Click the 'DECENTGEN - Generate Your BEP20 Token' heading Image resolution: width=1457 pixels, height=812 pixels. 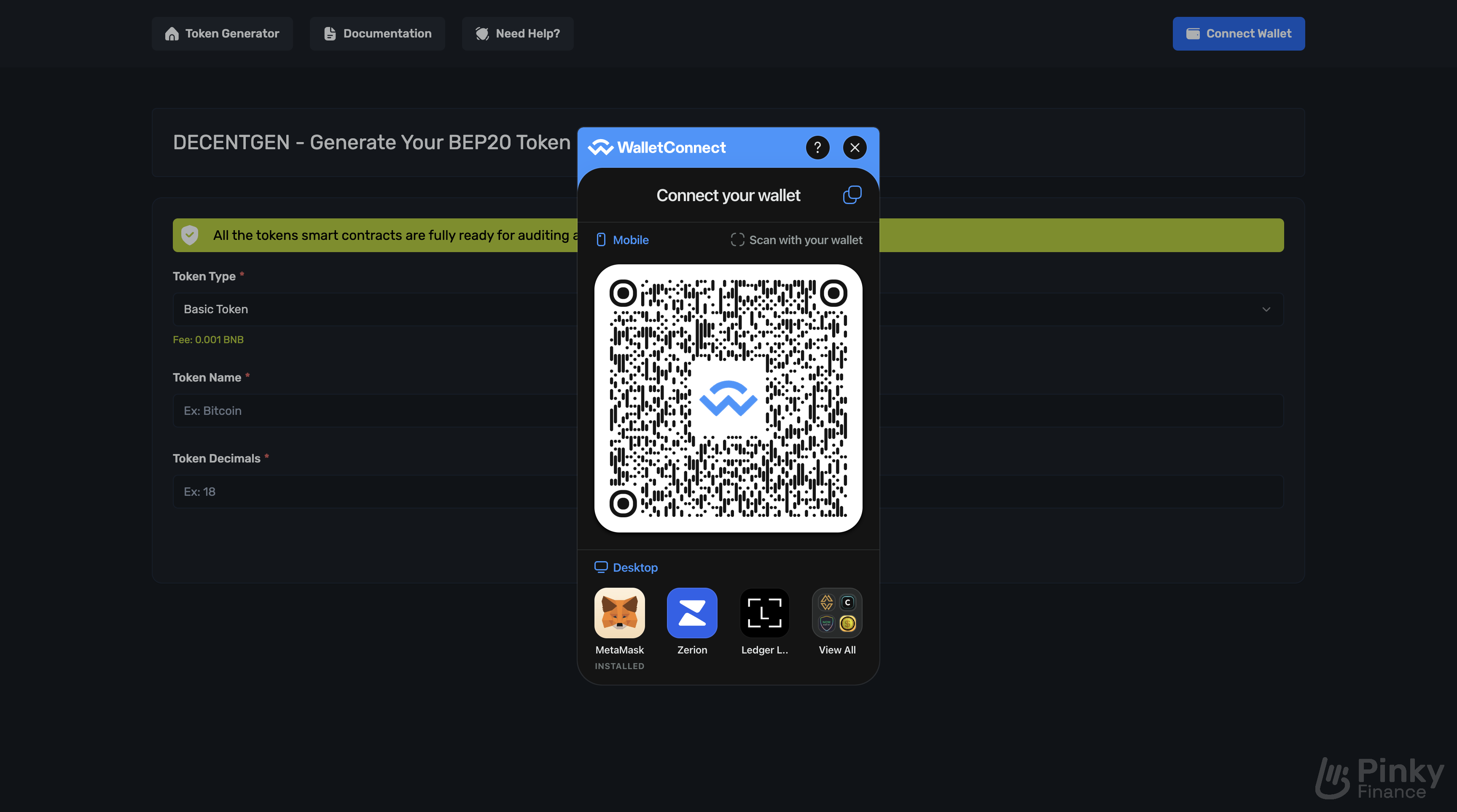(371, 143)
